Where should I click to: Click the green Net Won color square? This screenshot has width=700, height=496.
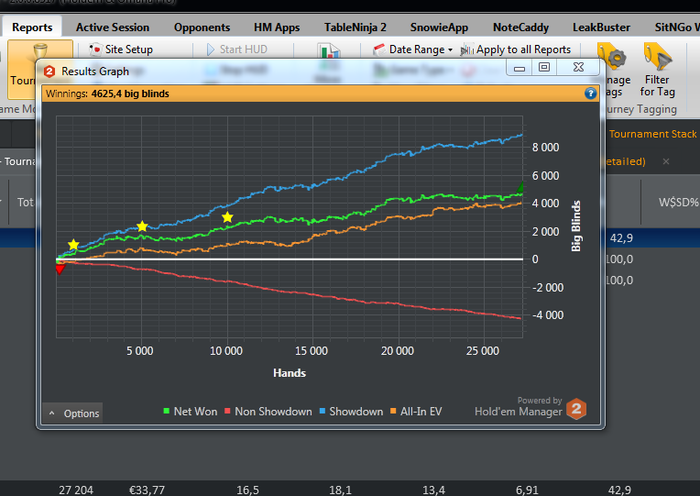(167, 411)
